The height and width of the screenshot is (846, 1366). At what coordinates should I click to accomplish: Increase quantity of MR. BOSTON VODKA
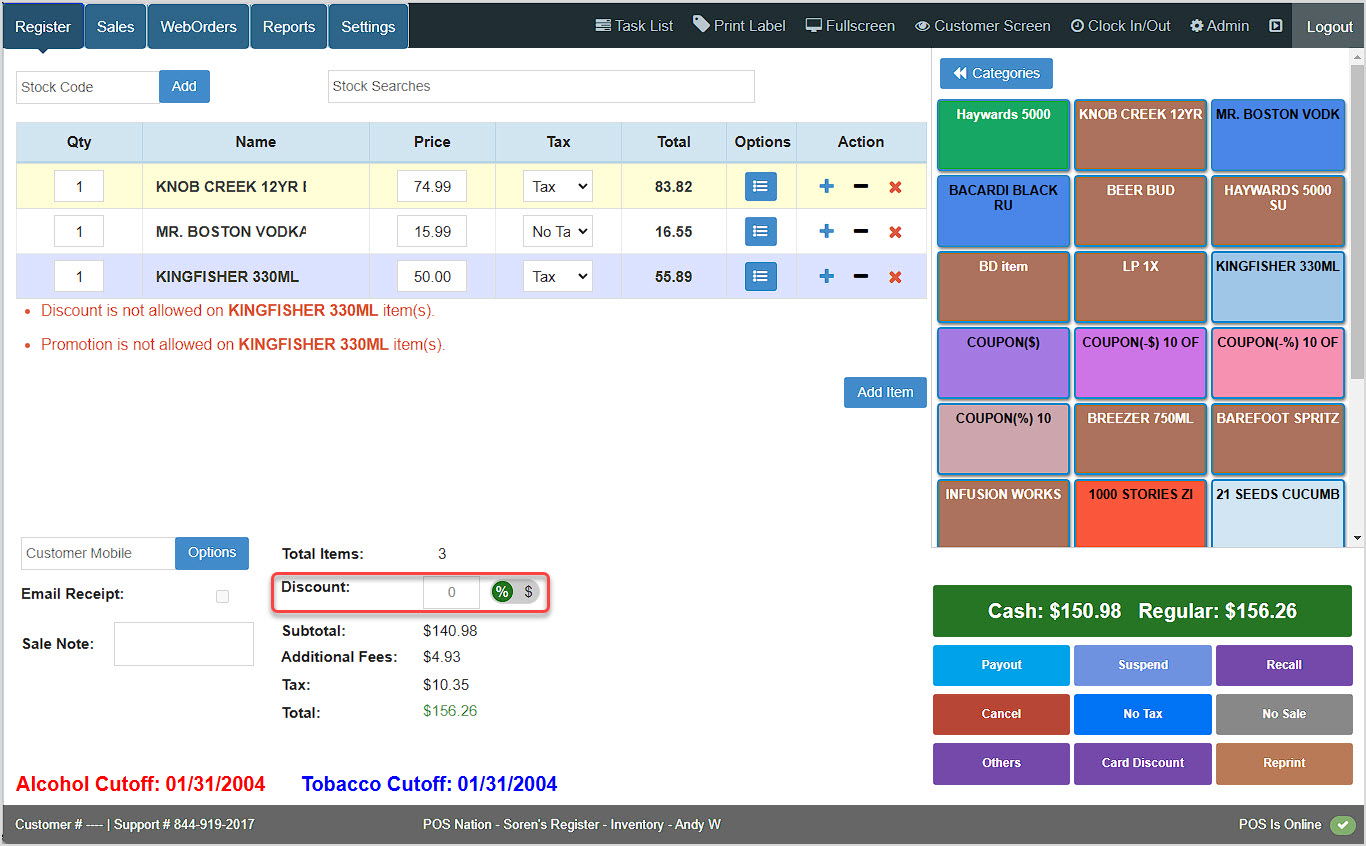pyautogui.click(x=825, y=231)
